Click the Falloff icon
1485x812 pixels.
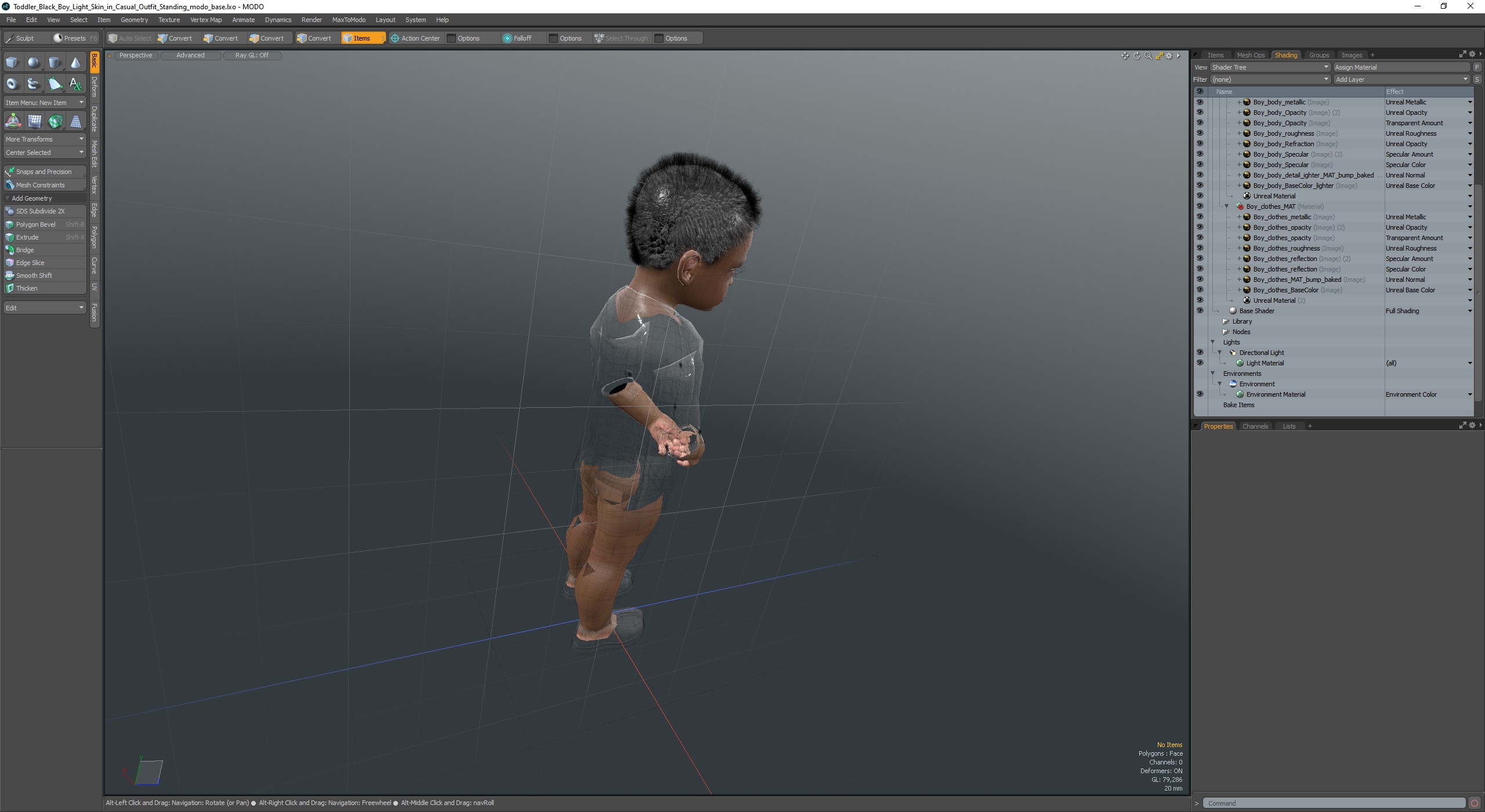[x=507, y=38]
